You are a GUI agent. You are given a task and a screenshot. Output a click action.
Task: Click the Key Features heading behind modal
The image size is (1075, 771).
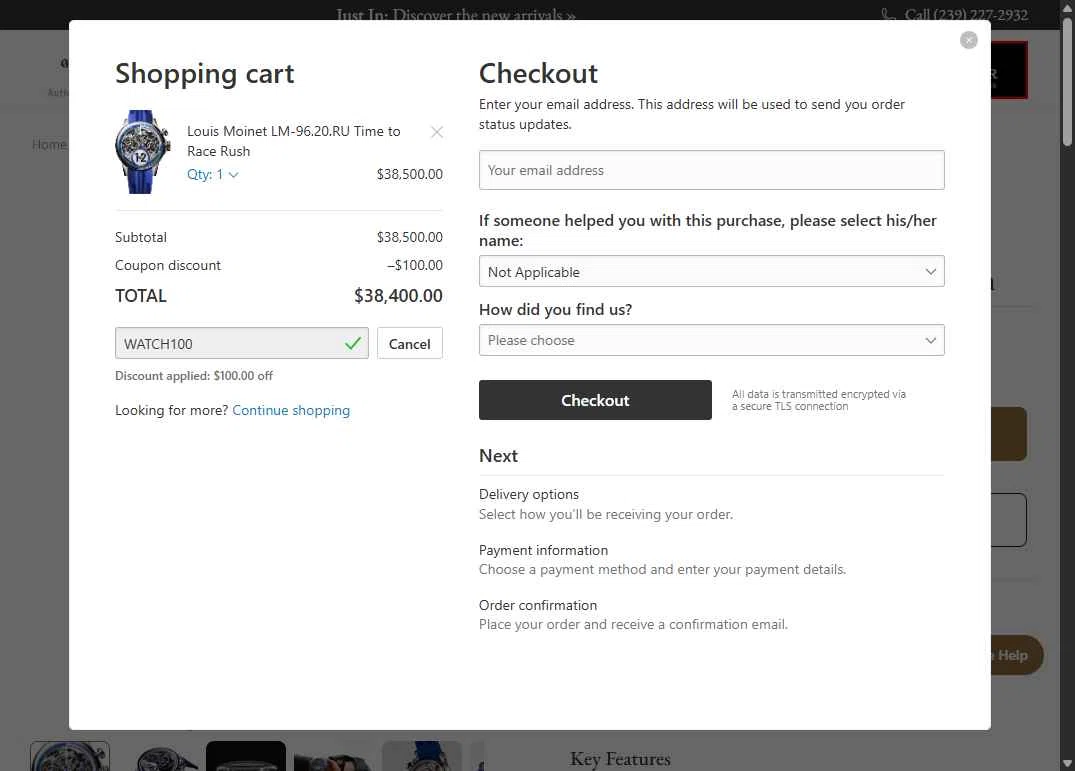click(x=620, y=759)
